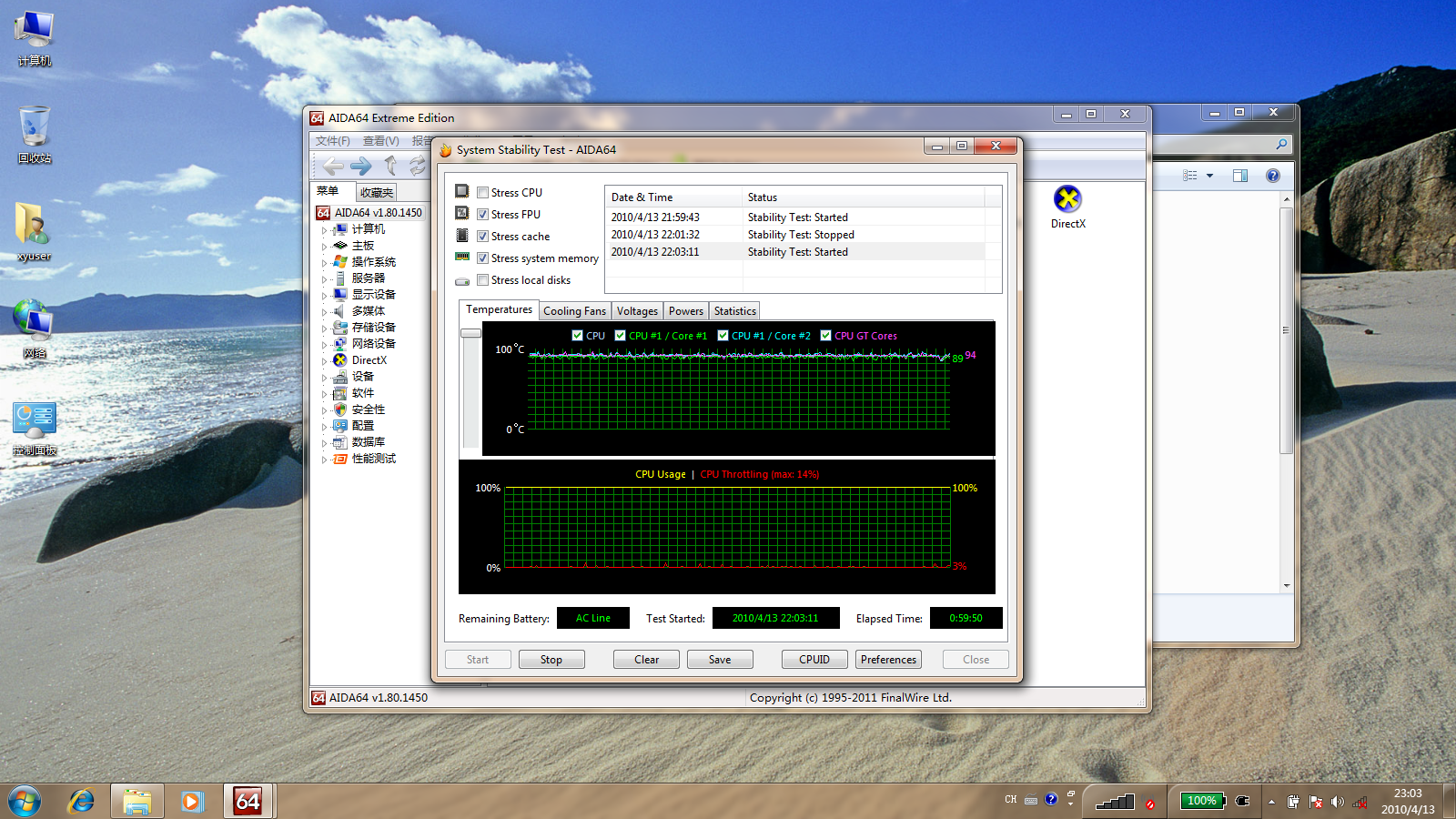Switch to the Cooling Fans tab
The image size is (1456, 819).
click(x=574, y=311)
